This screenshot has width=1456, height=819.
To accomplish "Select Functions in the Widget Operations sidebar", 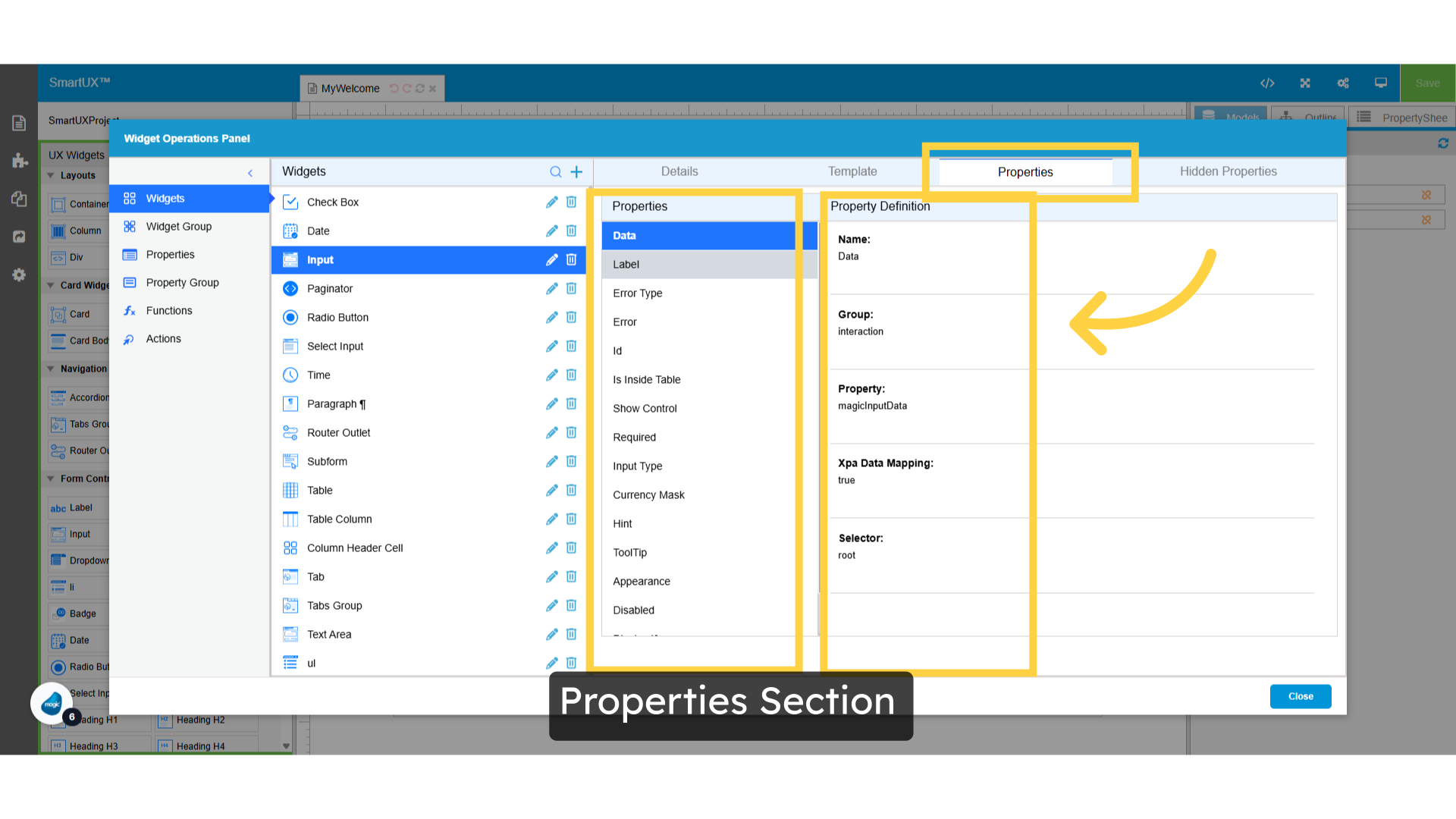I will pos(168,310).
